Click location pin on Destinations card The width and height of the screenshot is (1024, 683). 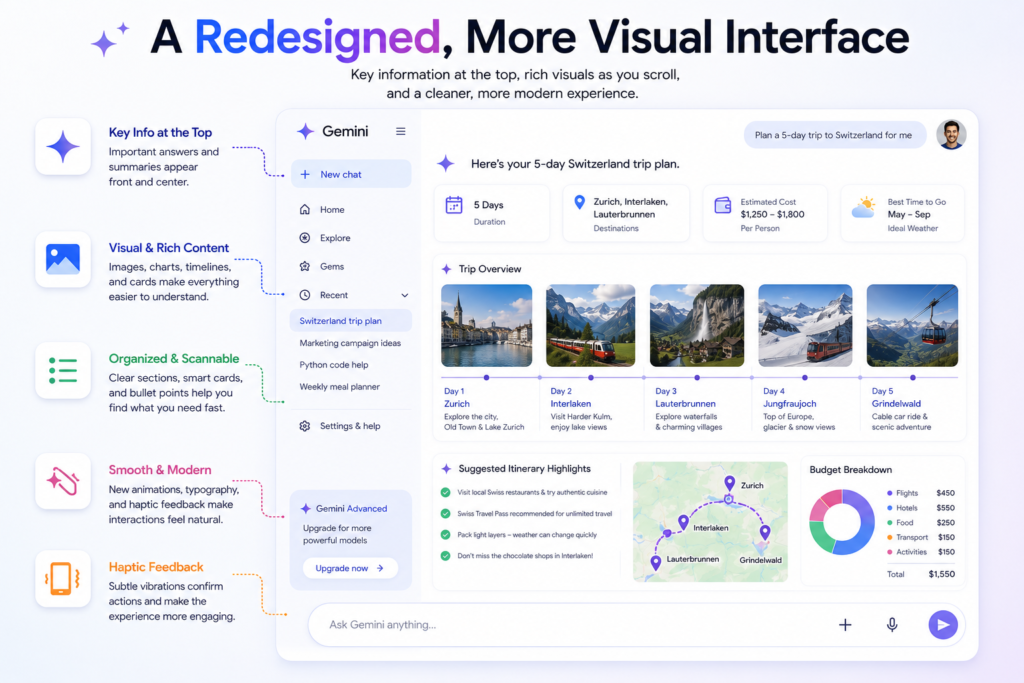[x=579, y=202]
